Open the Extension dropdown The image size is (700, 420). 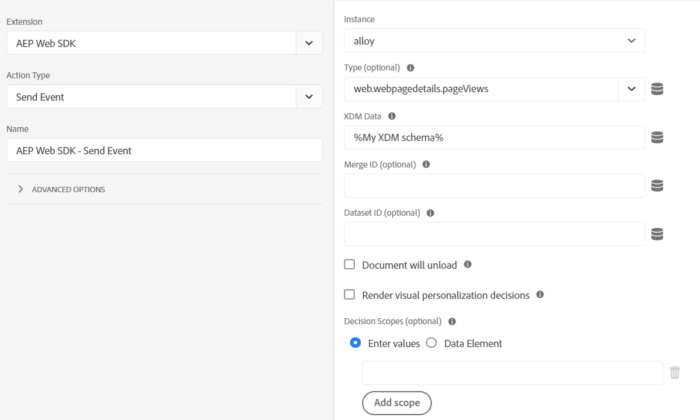309,43
